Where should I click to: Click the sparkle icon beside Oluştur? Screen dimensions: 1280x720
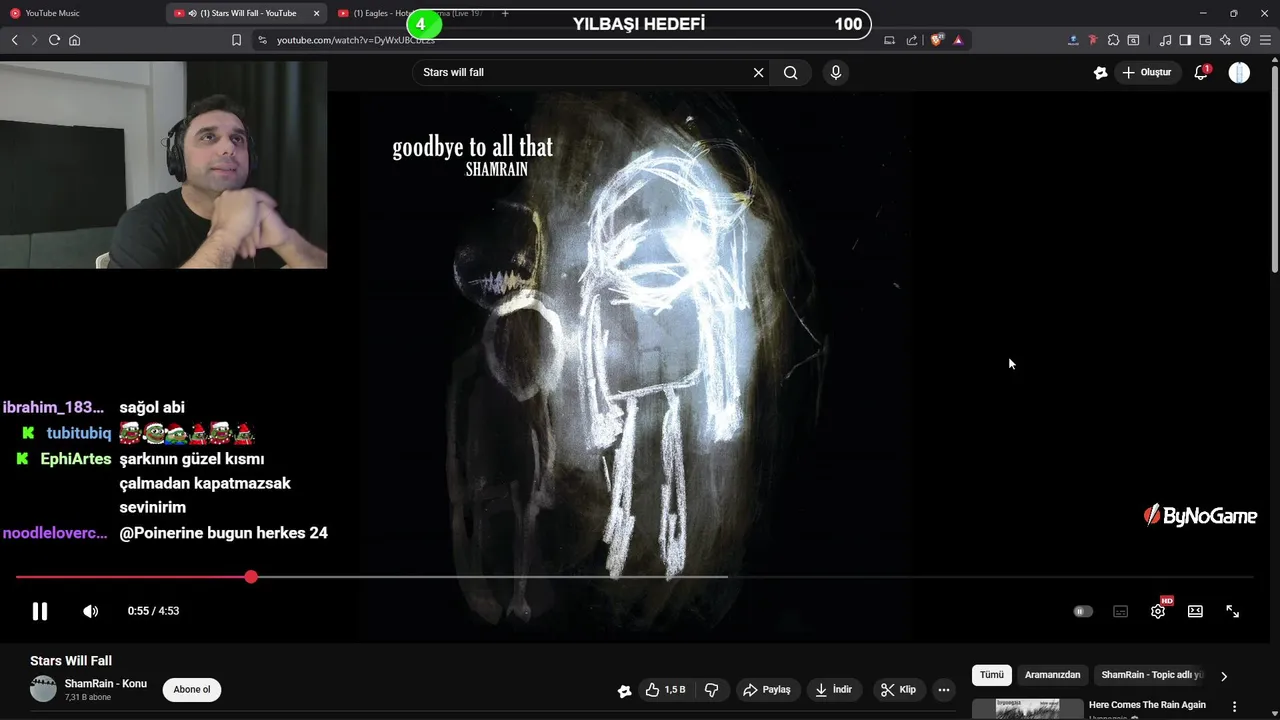click(x=1101, y=72)
